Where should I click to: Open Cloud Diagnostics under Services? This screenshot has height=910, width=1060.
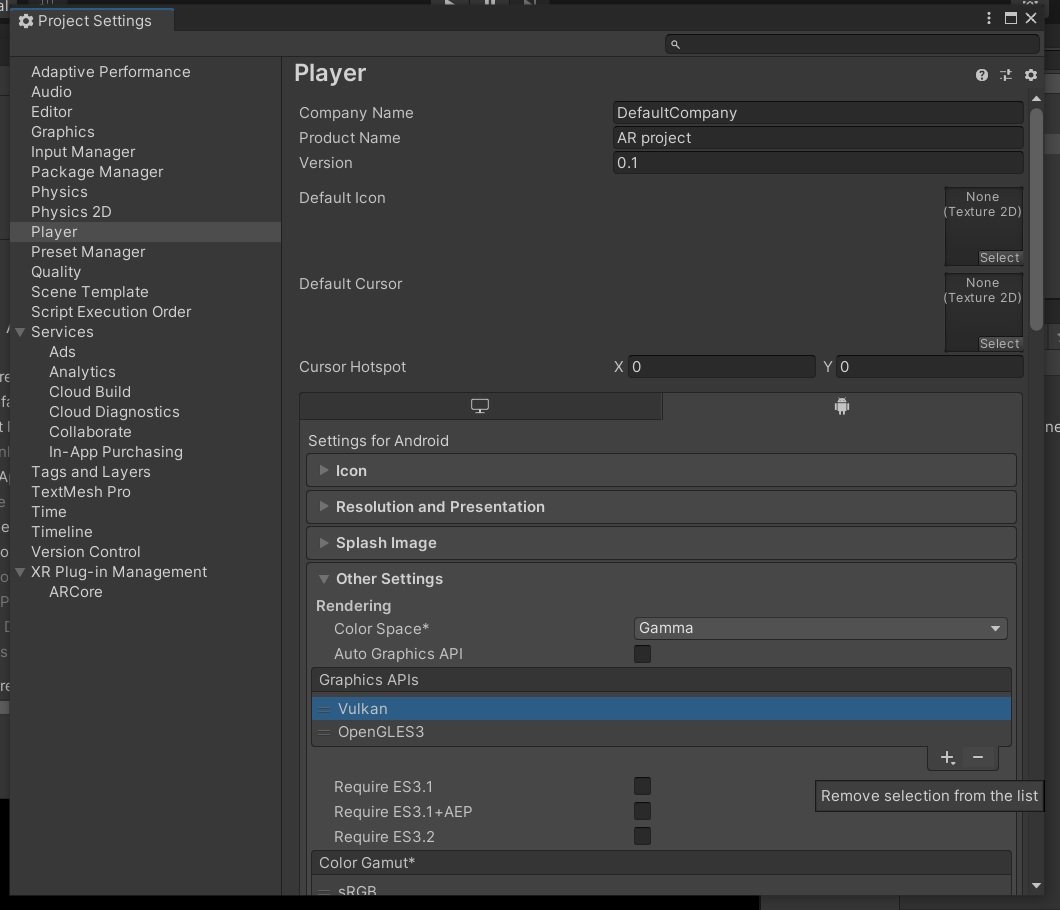114,412
